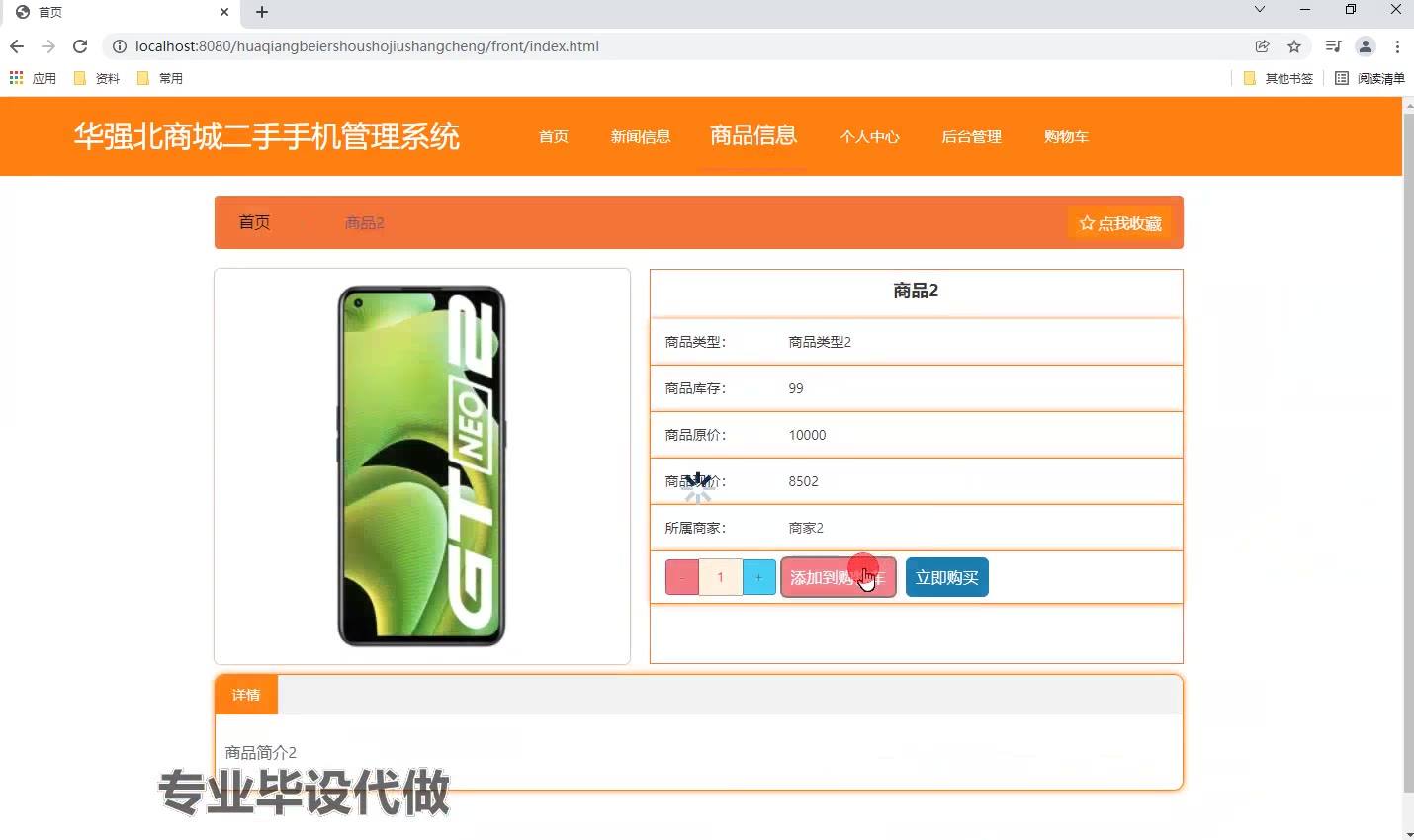The width and height of the screenshot is (1414, 840).
Task: Click the stock value 99
Action: click(x=796, y=388)
